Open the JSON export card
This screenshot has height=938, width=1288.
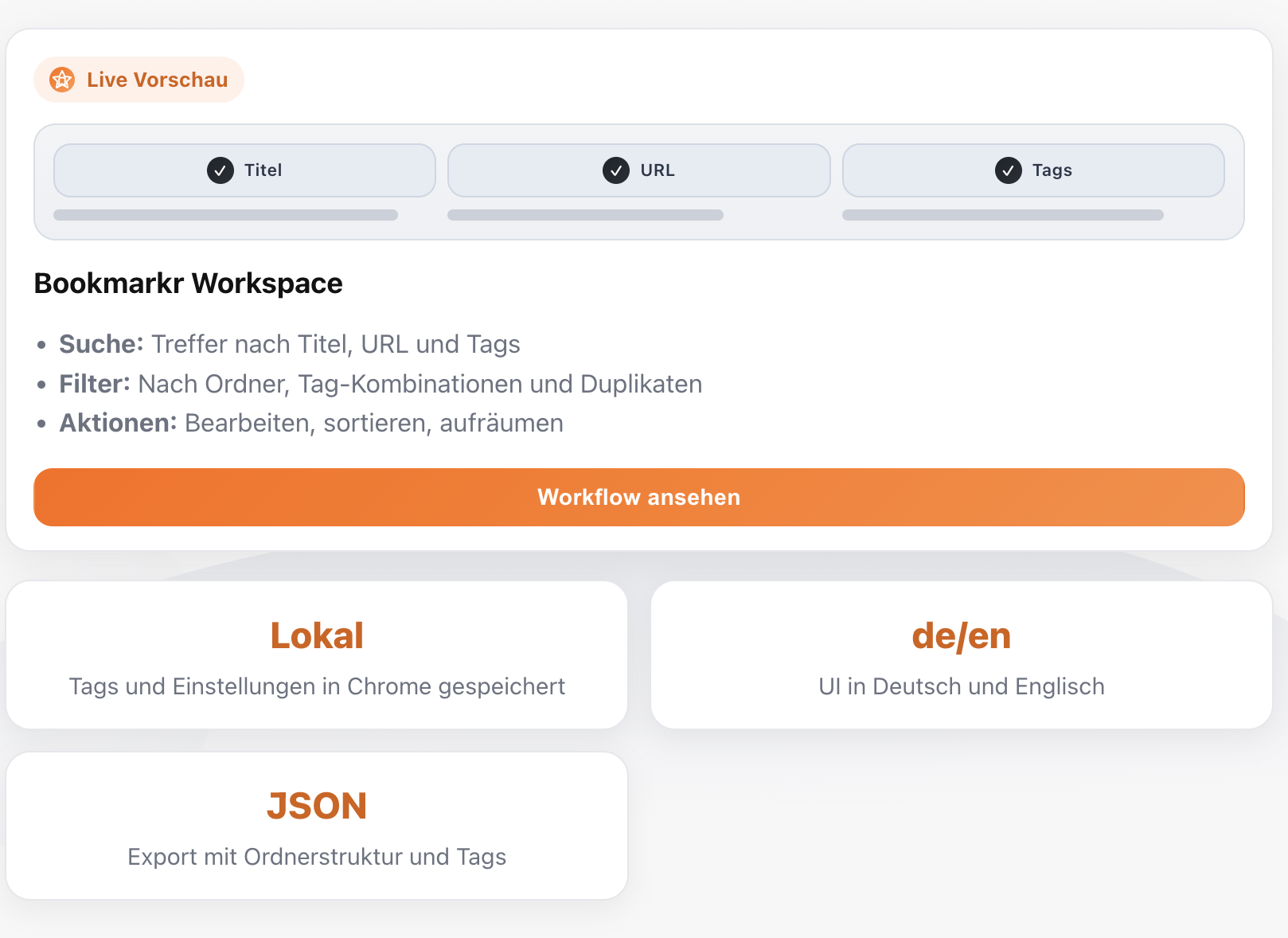317,825
